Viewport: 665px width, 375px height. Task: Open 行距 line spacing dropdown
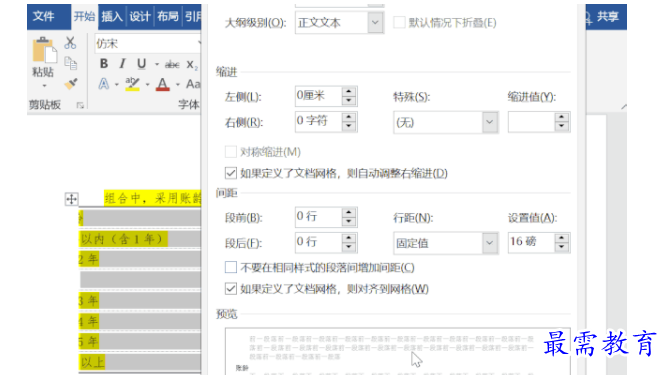pos(446,243)
